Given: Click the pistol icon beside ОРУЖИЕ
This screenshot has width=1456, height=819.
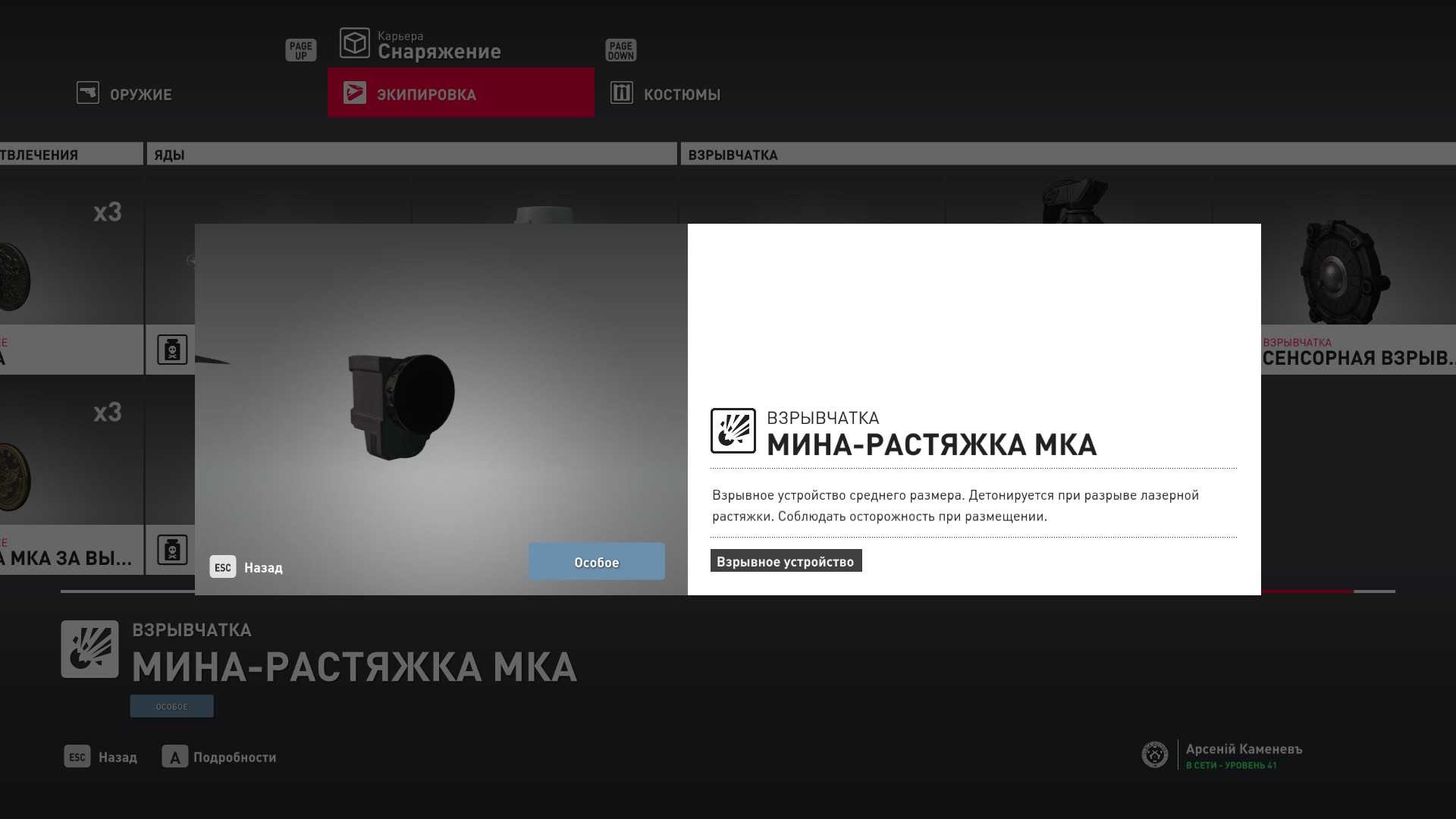Looking at the screenshot, I should pyautogui.click(x=88, y=93).
